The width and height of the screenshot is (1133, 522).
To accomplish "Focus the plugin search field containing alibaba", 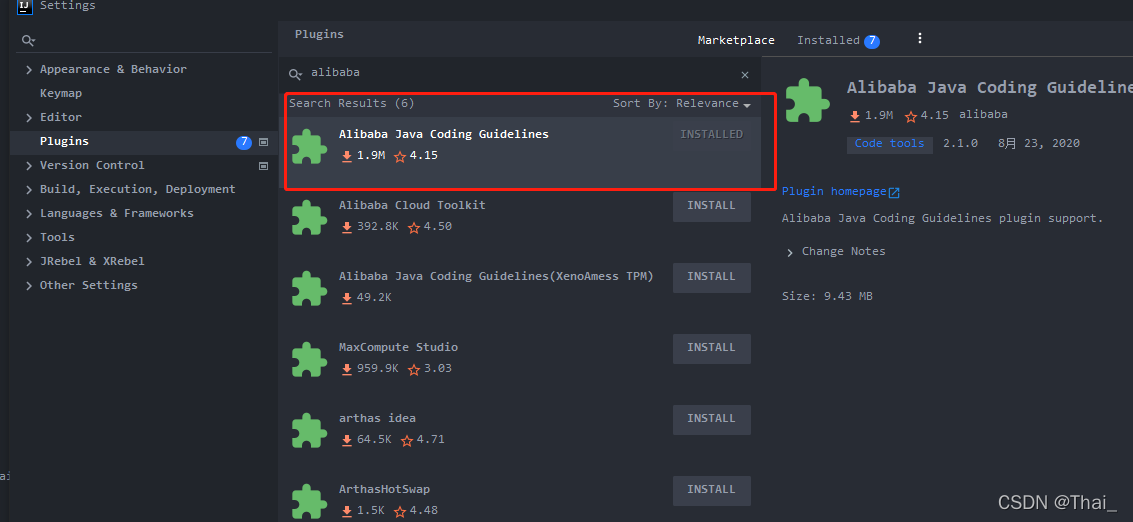I will [x=519, y=74].
